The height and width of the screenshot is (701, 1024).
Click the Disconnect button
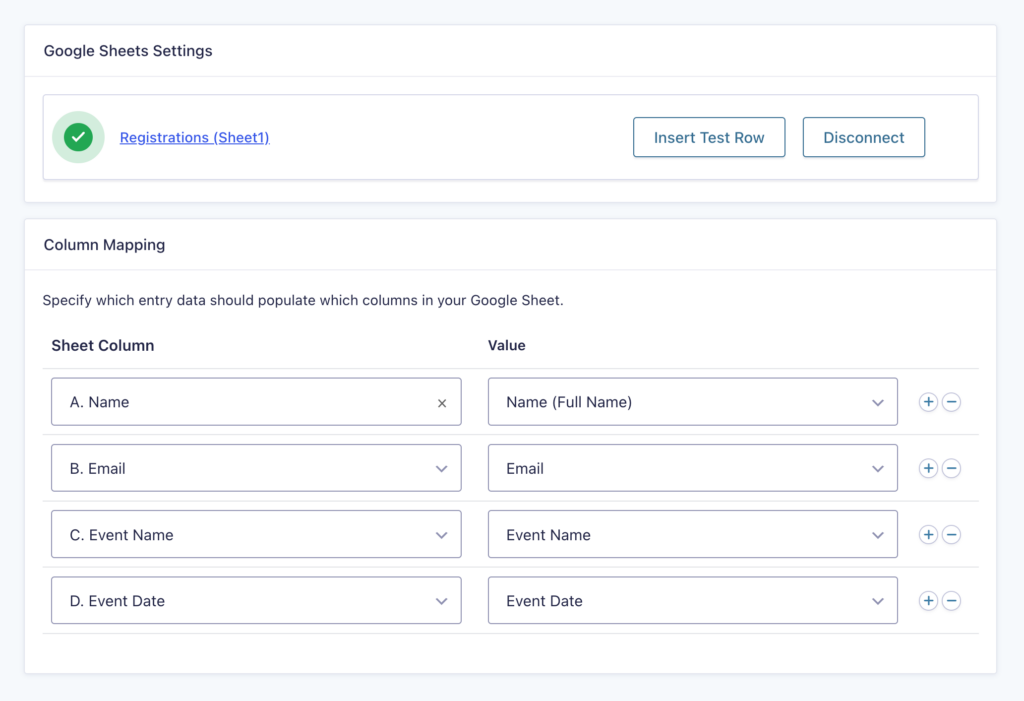pyautogui.click(x=863, y=137)
